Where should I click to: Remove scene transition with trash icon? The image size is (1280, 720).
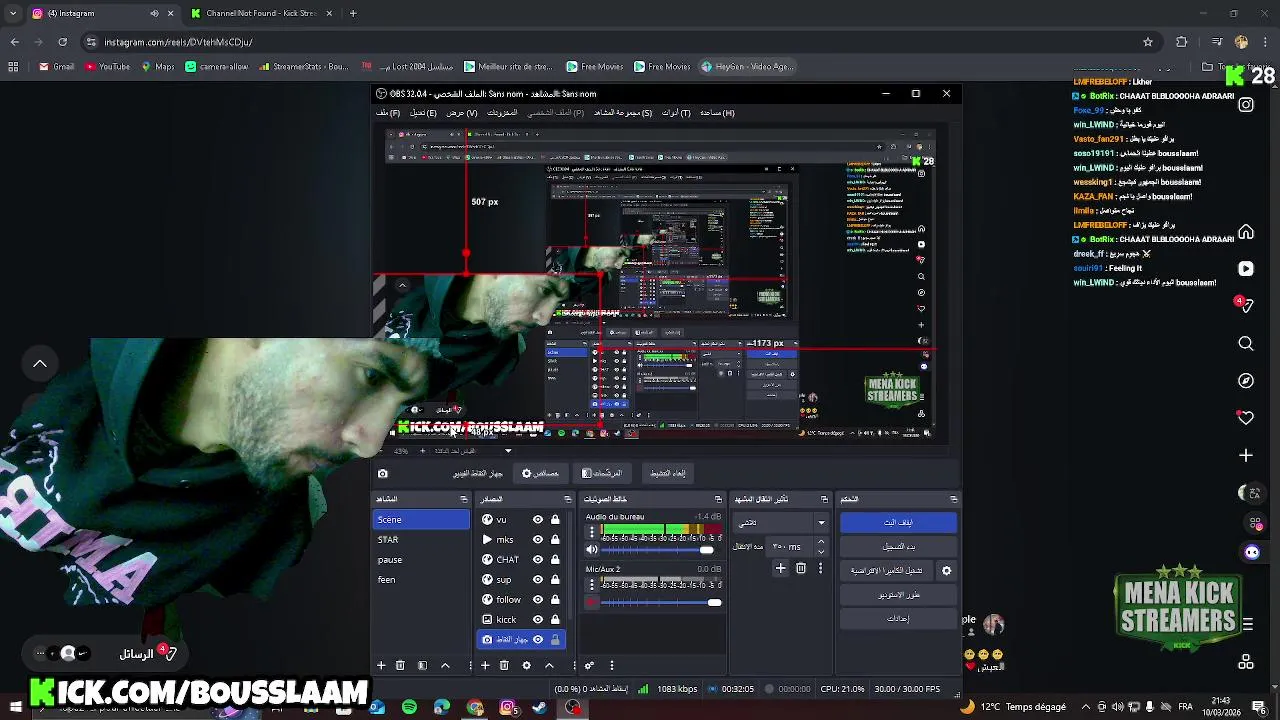point(801,568)
